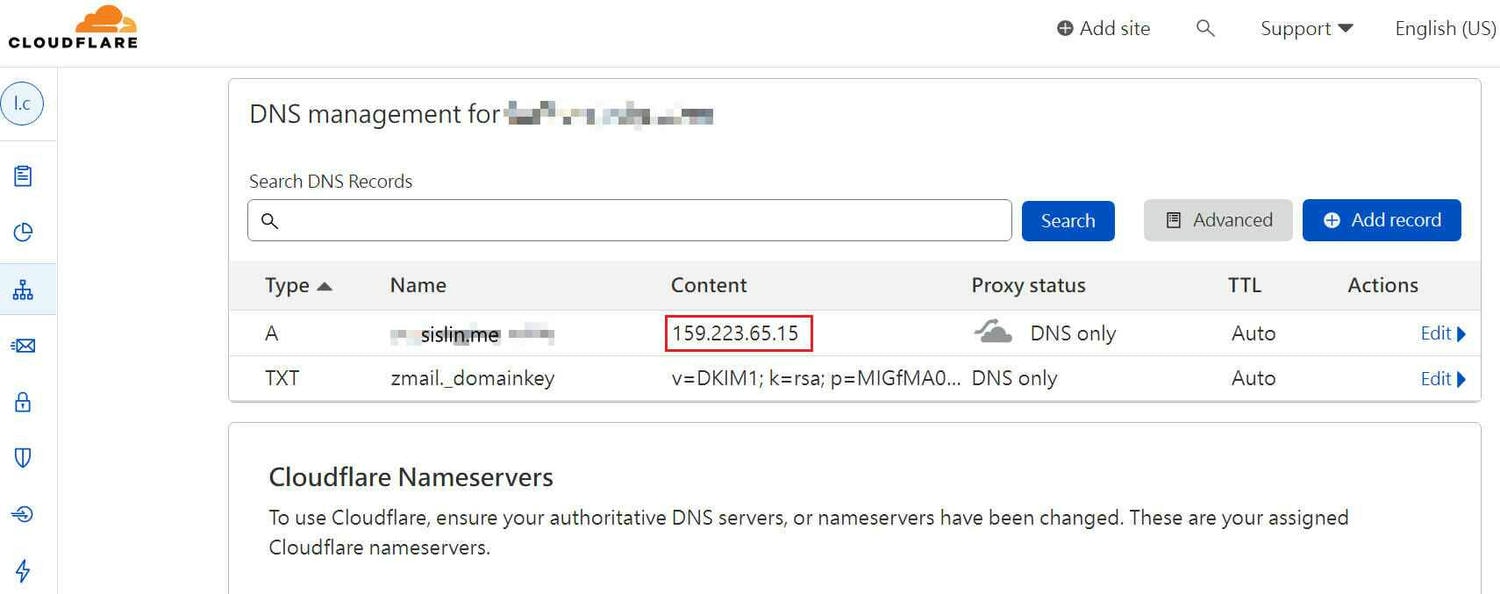The image size is (1500, 594).
Task: Open Security shield icon in sidebar
Action: [x=23, y=458]
